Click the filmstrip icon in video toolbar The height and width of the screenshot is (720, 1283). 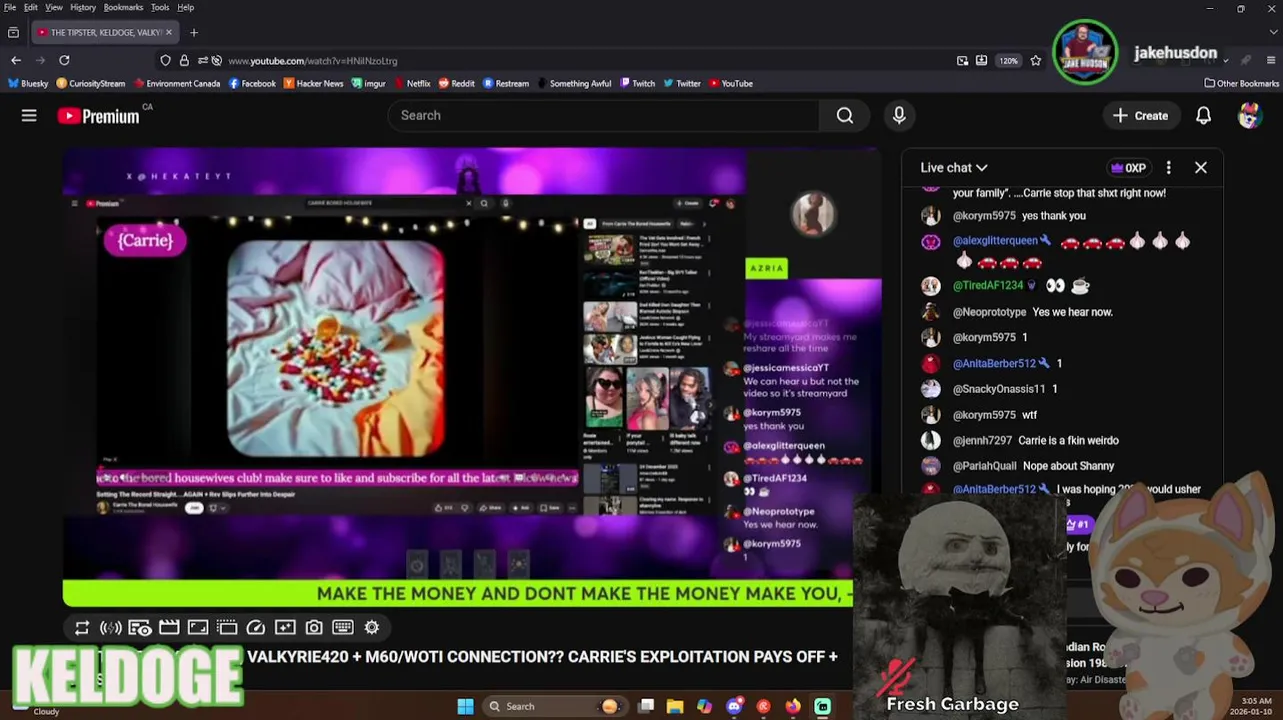[227, 628]
